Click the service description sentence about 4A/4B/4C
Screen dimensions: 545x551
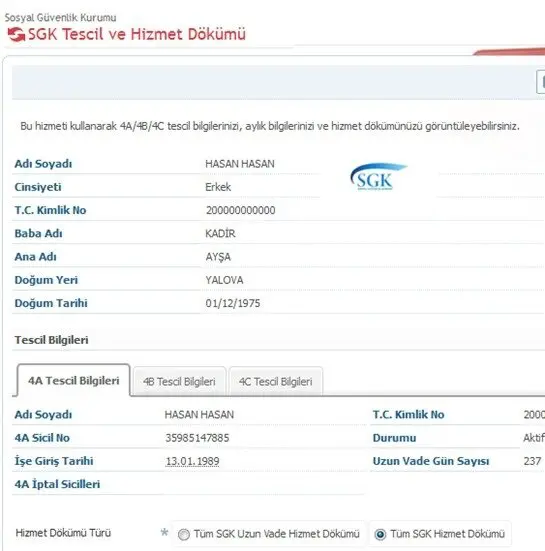tap(270, 126)
